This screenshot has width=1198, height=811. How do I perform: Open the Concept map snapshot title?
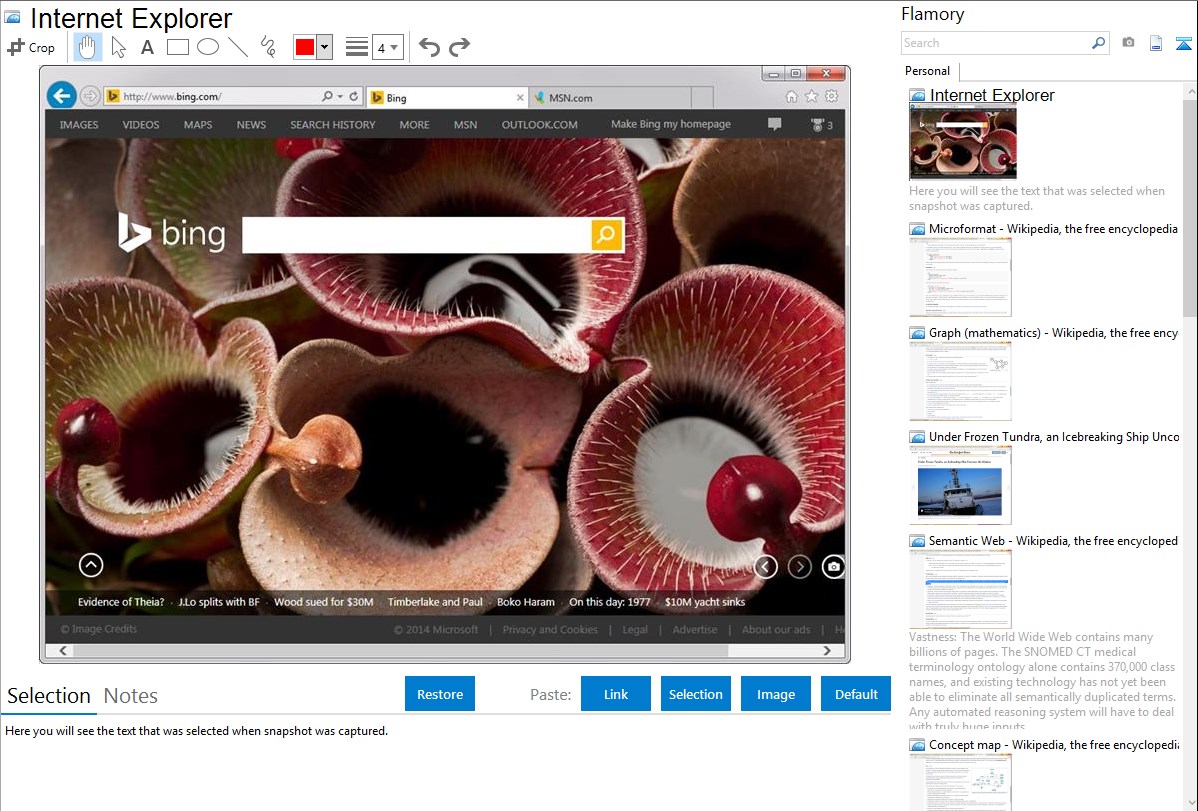1053,744
